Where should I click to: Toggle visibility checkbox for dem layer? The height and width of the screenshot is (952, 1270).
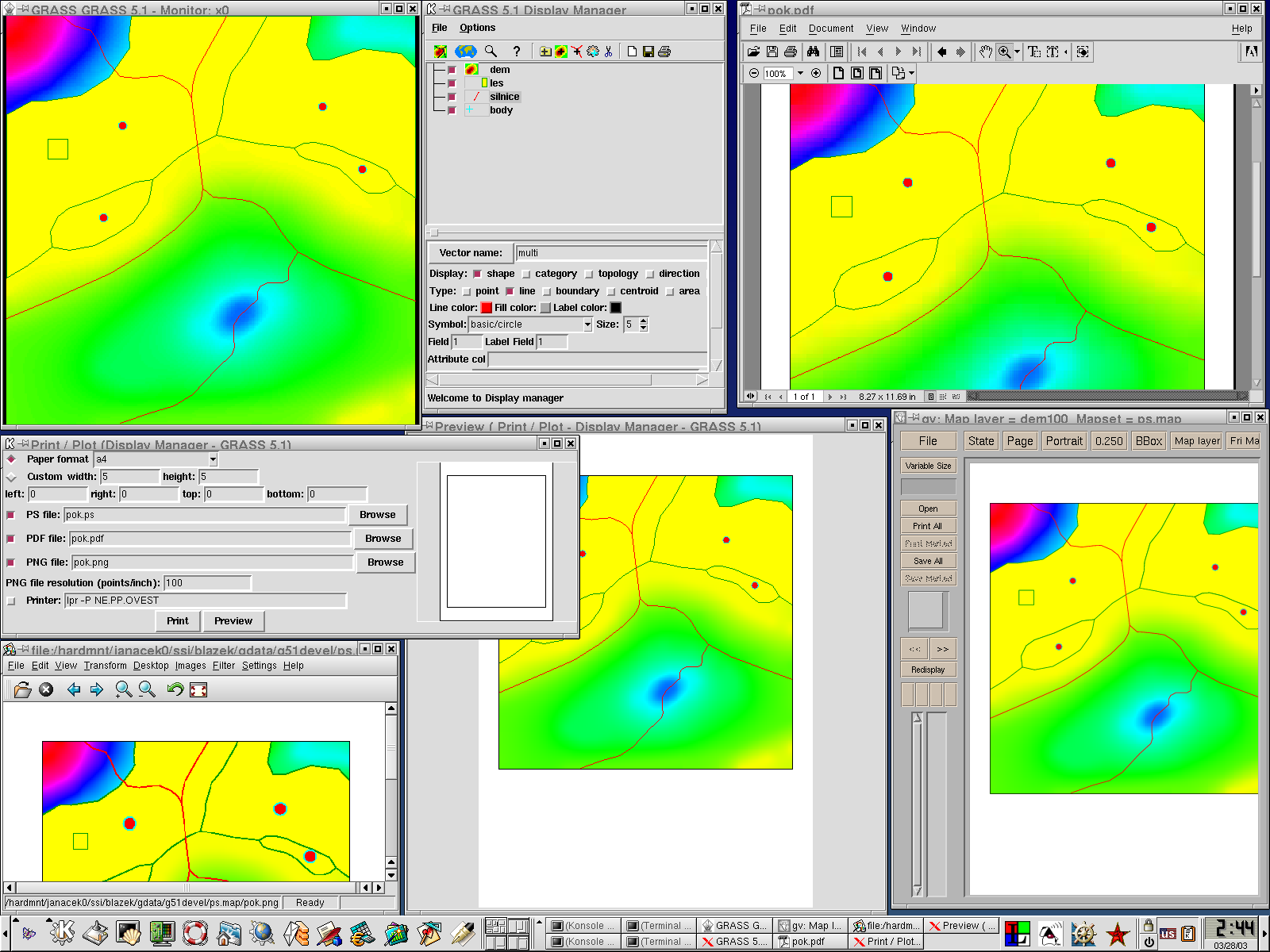tap(452, 70)
